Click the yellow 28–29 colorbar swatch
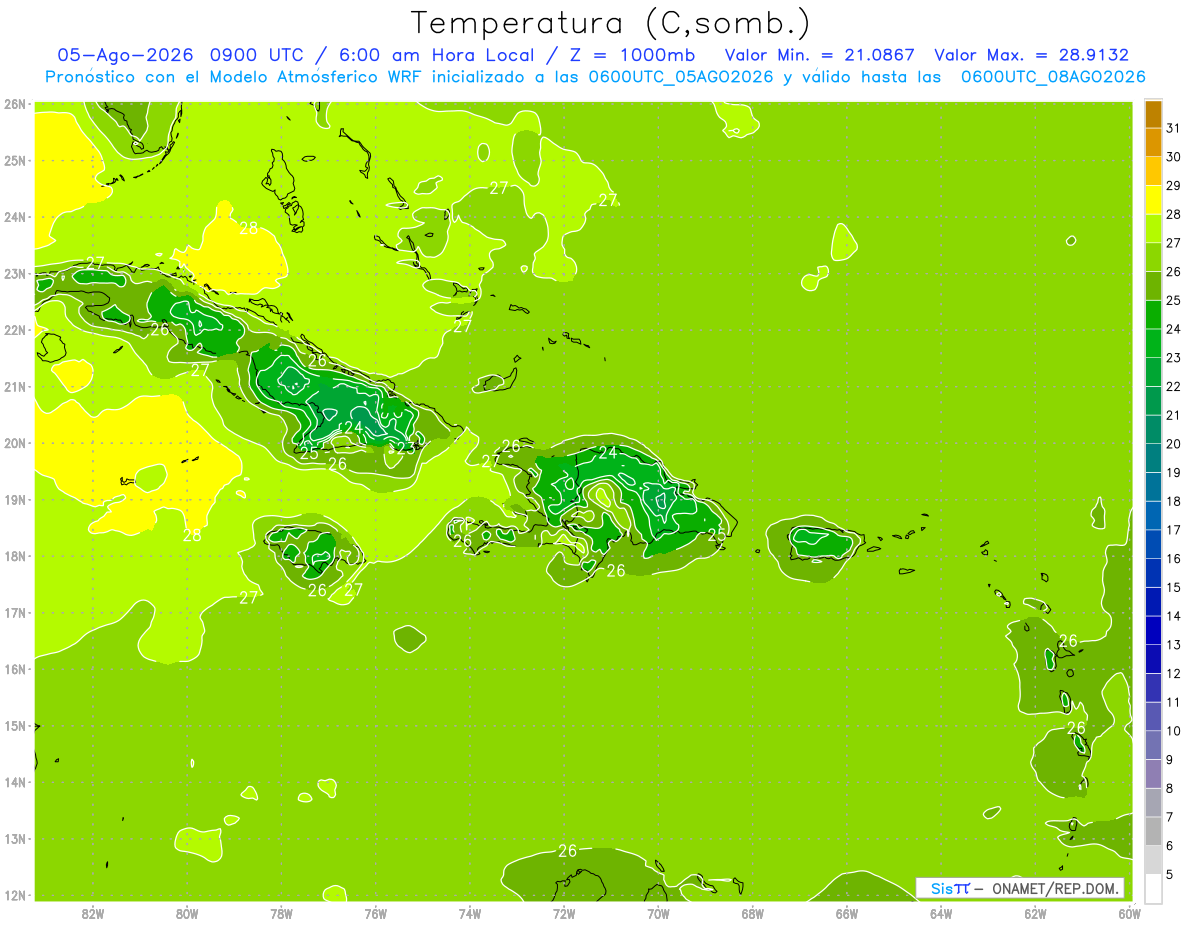This screenshot has height=927, width=1200. tap(1153, 200)
